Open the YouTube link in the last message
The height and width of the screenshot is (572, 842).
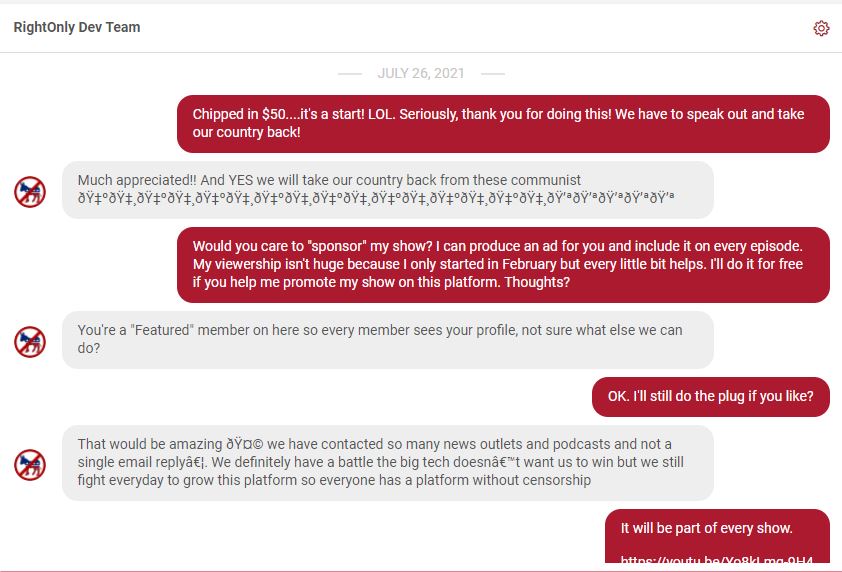click(x=716, y=561)
